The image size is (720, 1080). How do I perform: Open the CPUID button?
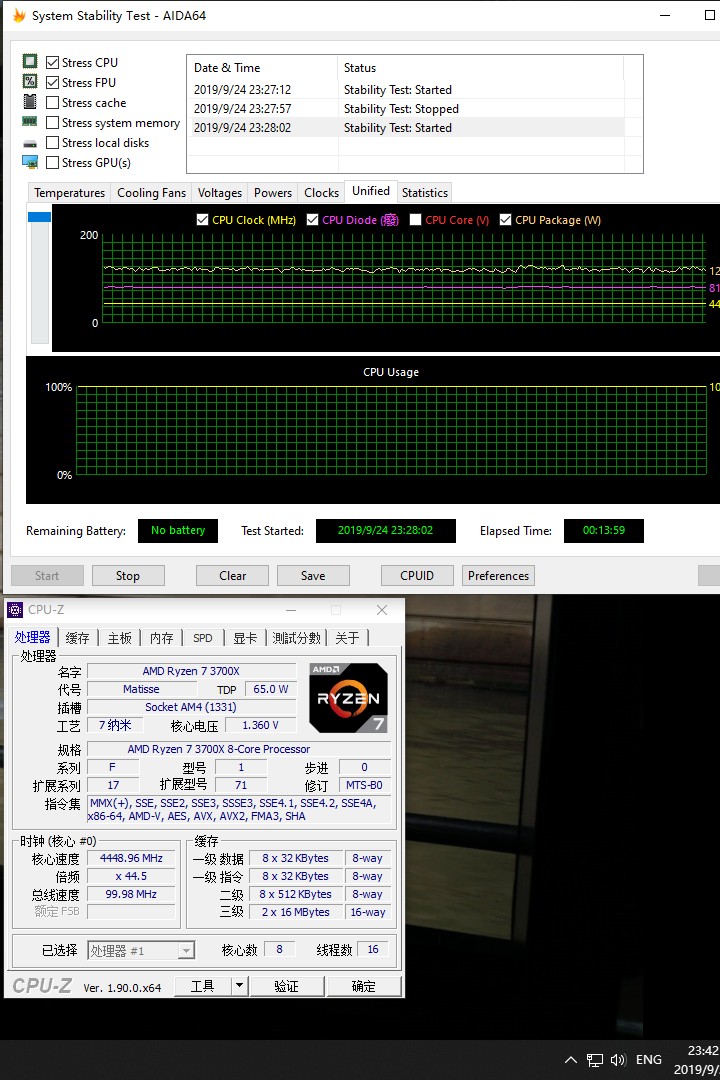pyautogui.click(x=417, y=576)
